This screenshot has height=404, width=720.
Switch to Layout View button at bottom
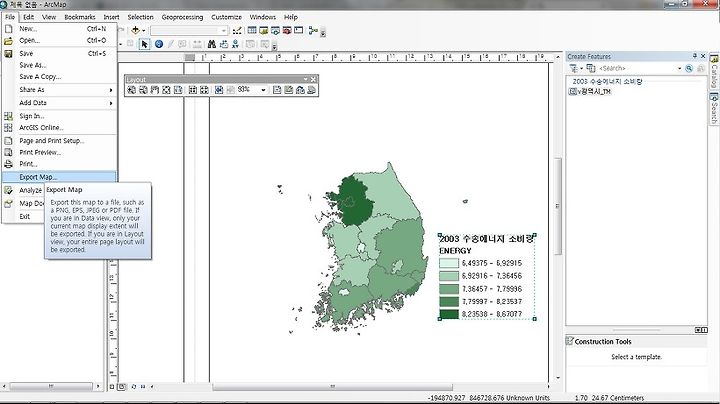(122, 387)
